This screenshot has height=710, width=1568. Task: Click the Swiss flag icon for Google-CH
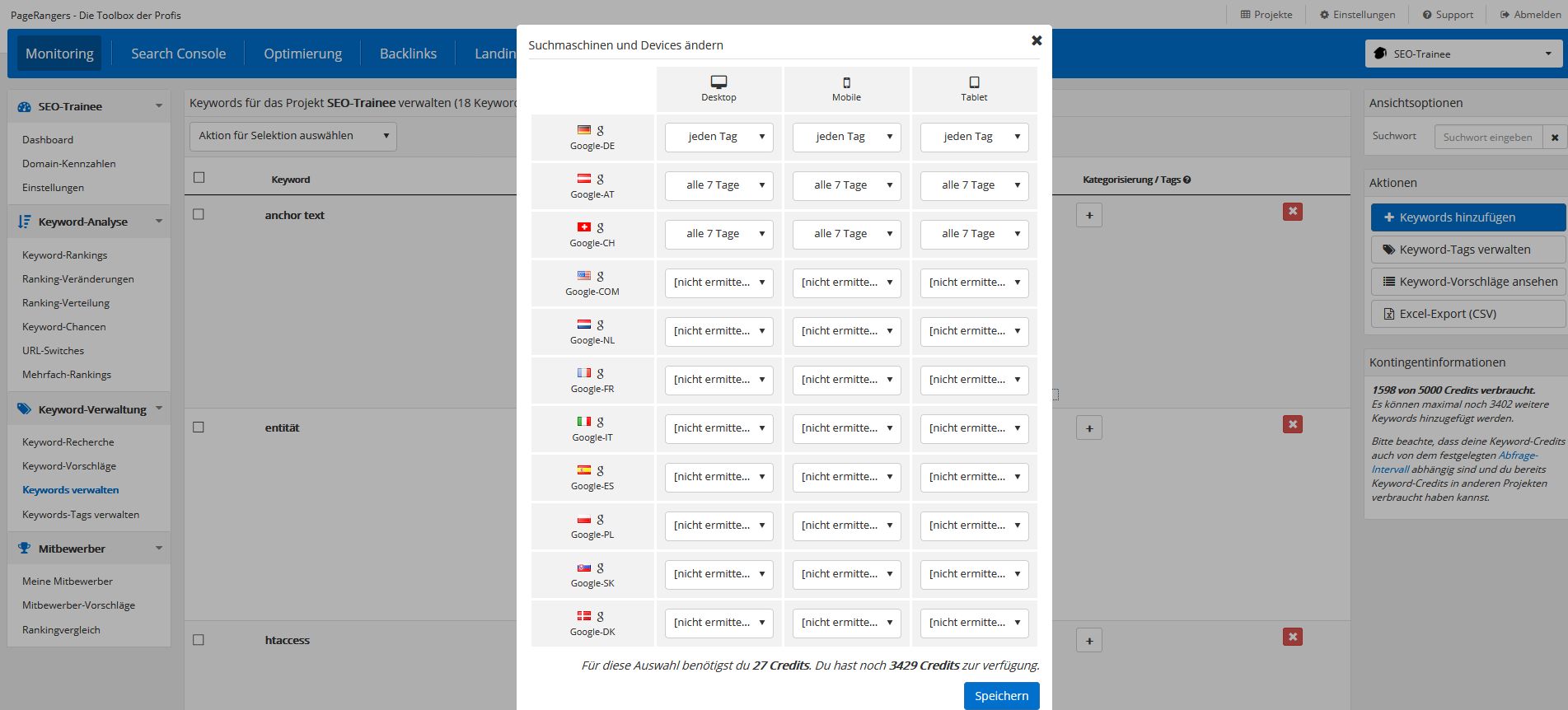584,227
